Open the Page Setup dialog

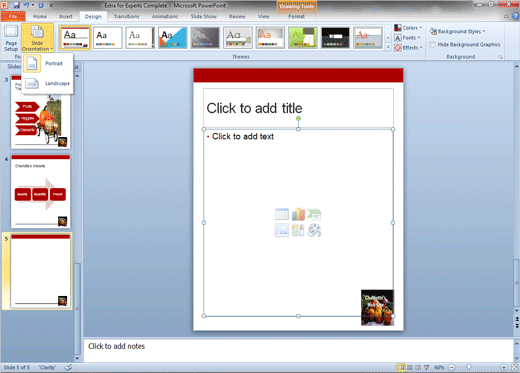pos(11,38)
